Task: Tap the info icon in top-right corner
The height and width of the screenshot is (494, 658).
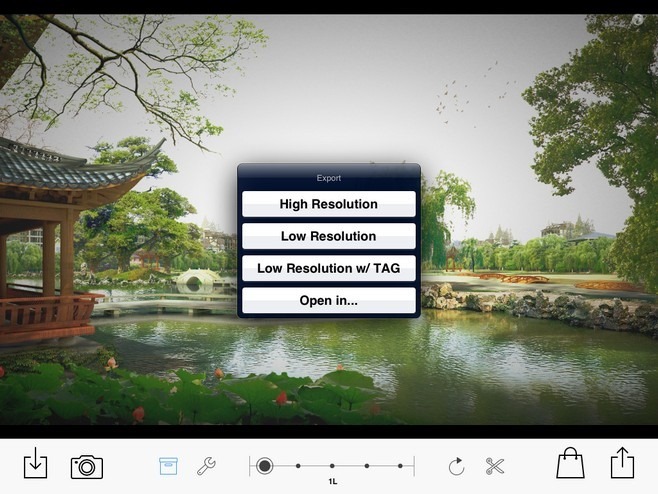Action: pos(637,19)
